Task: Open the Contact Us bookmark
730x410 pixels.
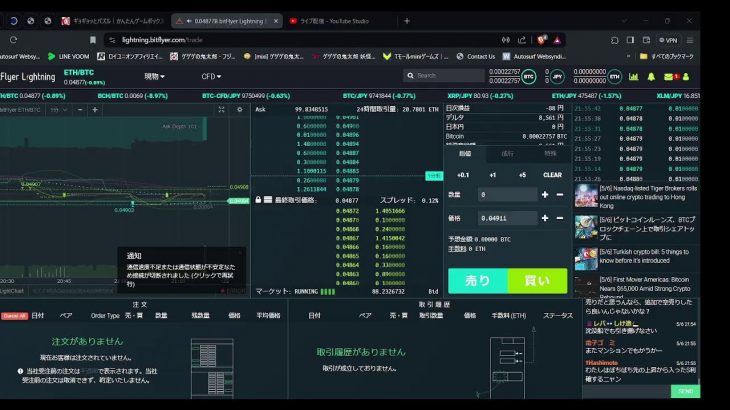Action: click(475, 56)
